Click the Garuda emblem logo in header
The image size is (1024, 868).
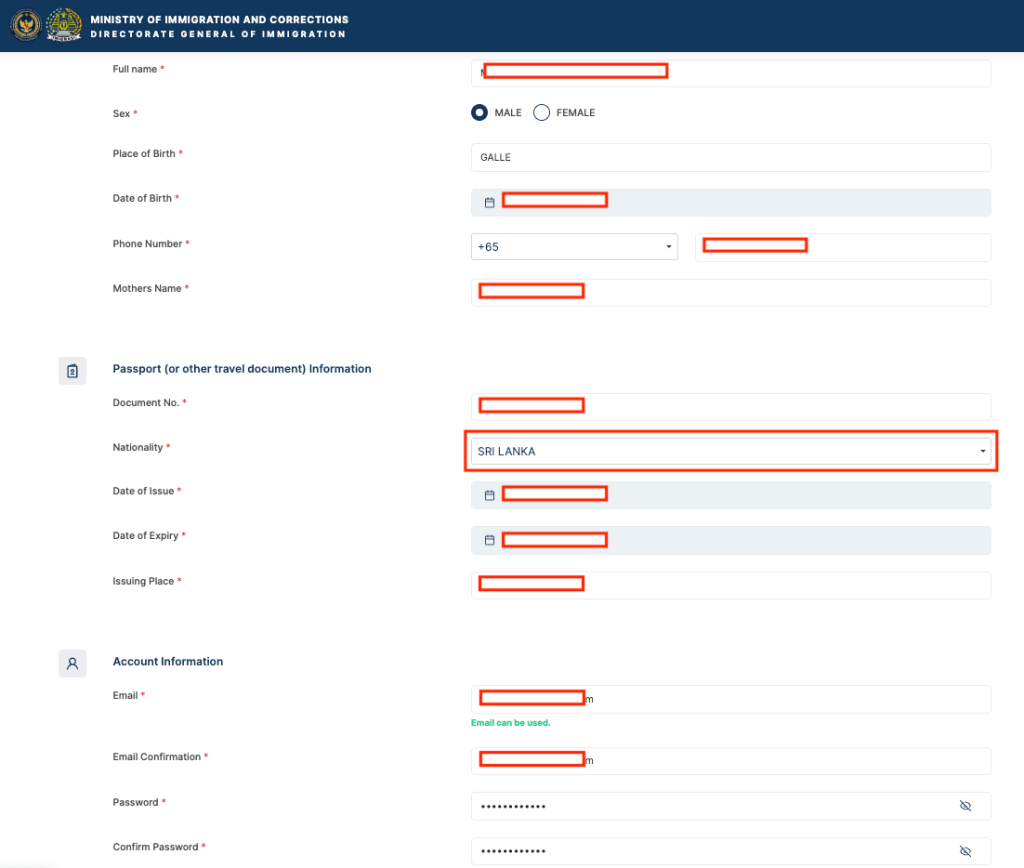coord(26,25)
